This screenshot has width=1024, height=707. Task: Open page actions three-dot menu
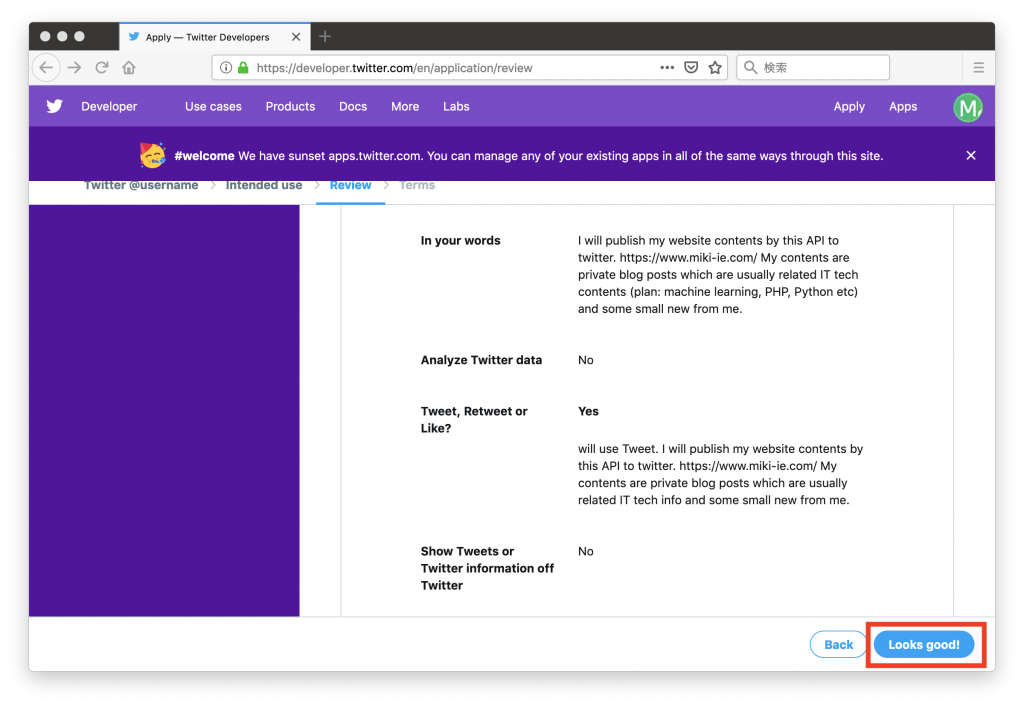click(667, 68)
